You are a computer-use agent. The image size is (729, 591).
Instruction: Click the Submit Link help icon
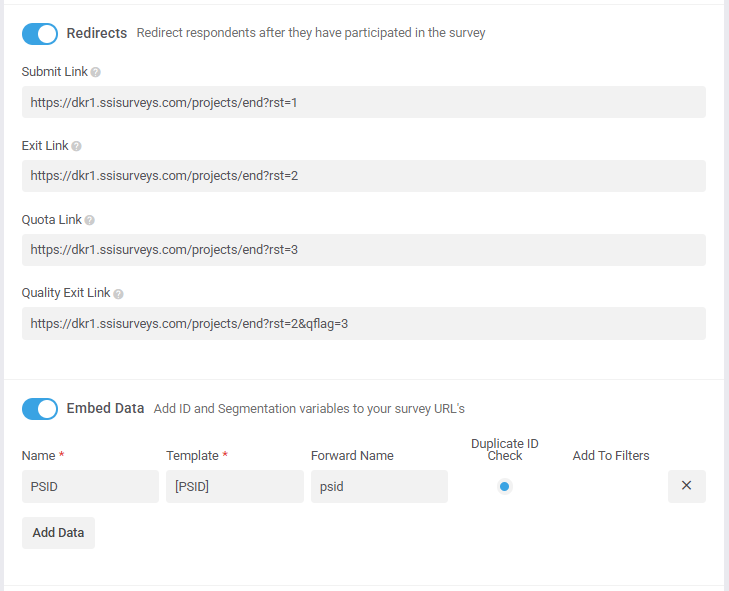point(95,72)
